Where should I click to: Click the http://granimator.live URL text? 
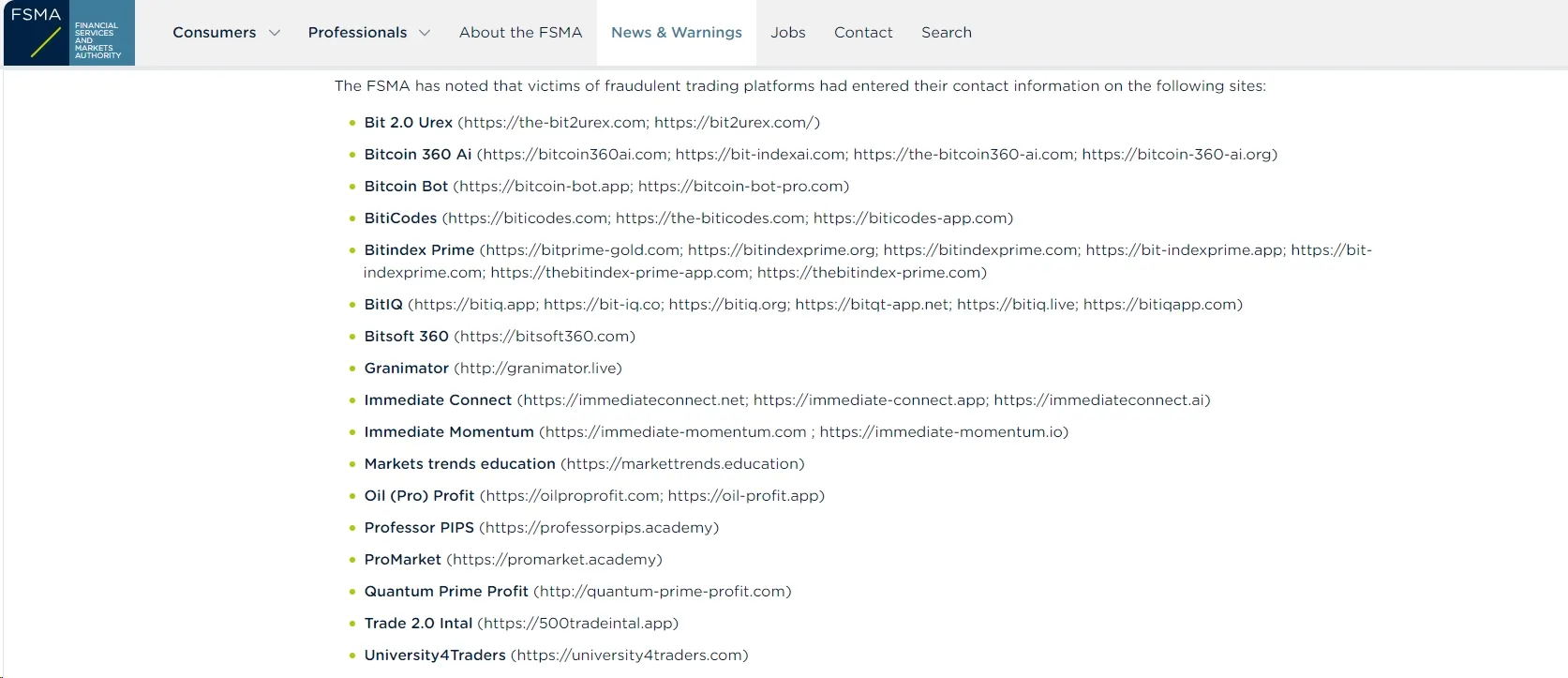(538, 369)
